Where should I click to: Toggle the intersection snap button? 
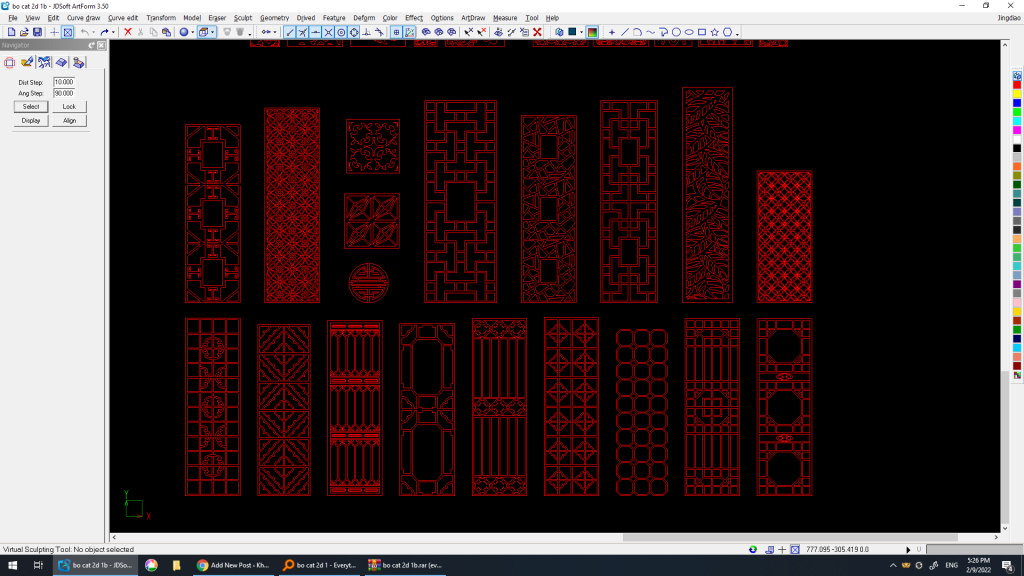[x=328, y=32]
